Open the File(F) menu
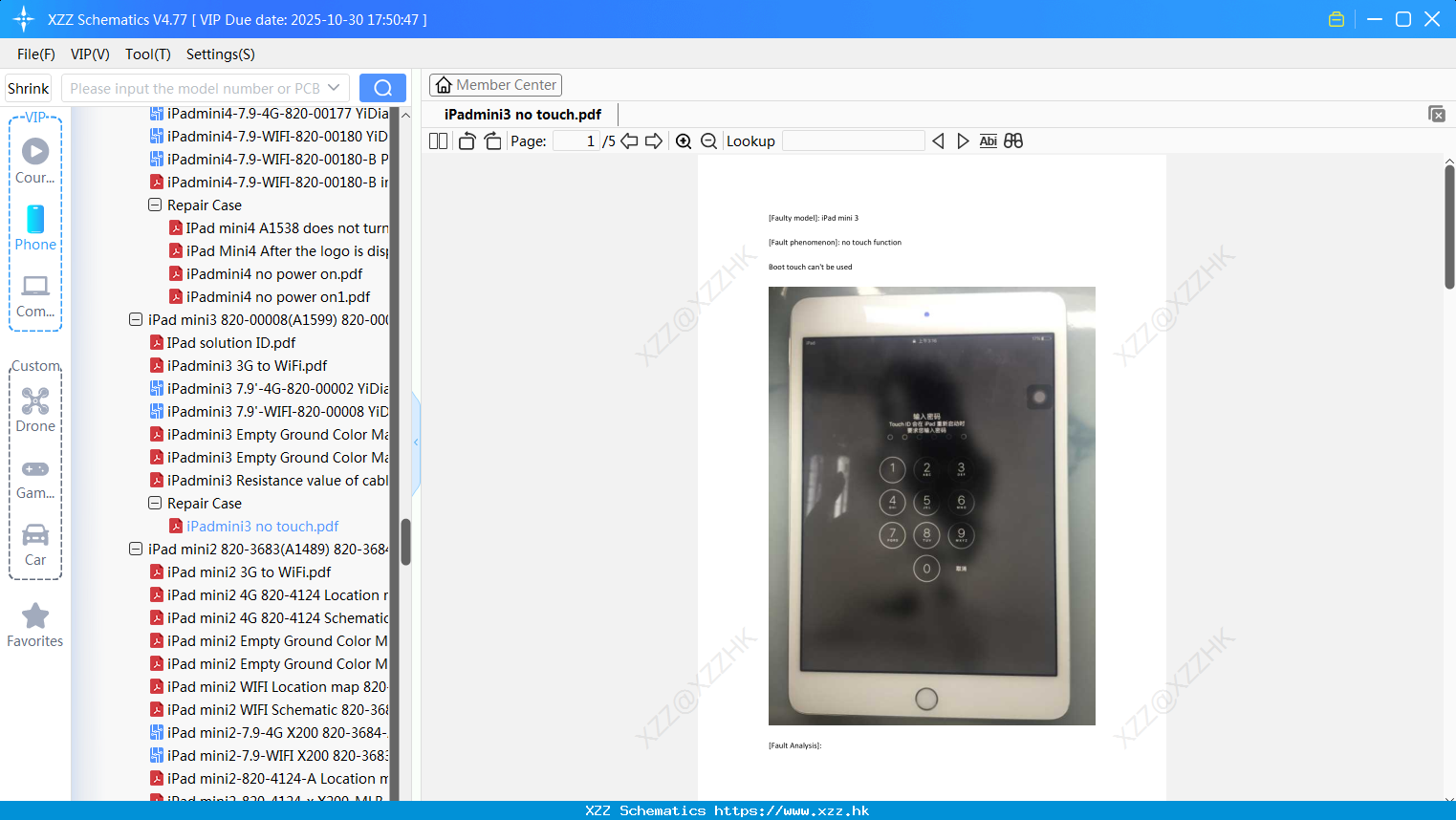The width and height of the screenshot is (1456, 820). (36, 54)
